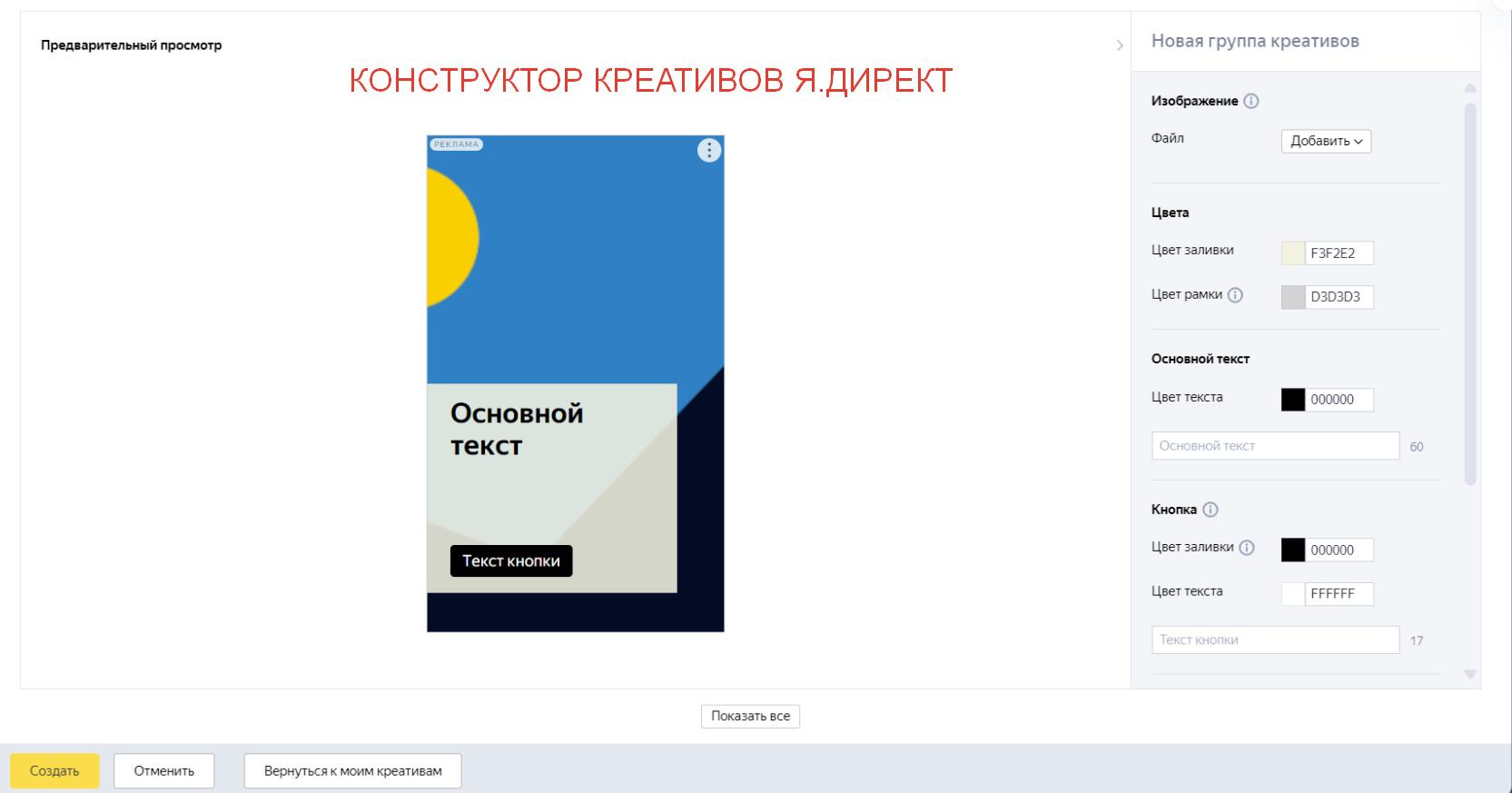Screen dimensions: 1512x793
Task: Click the info icon next to Изображение
Action: 1251,101
